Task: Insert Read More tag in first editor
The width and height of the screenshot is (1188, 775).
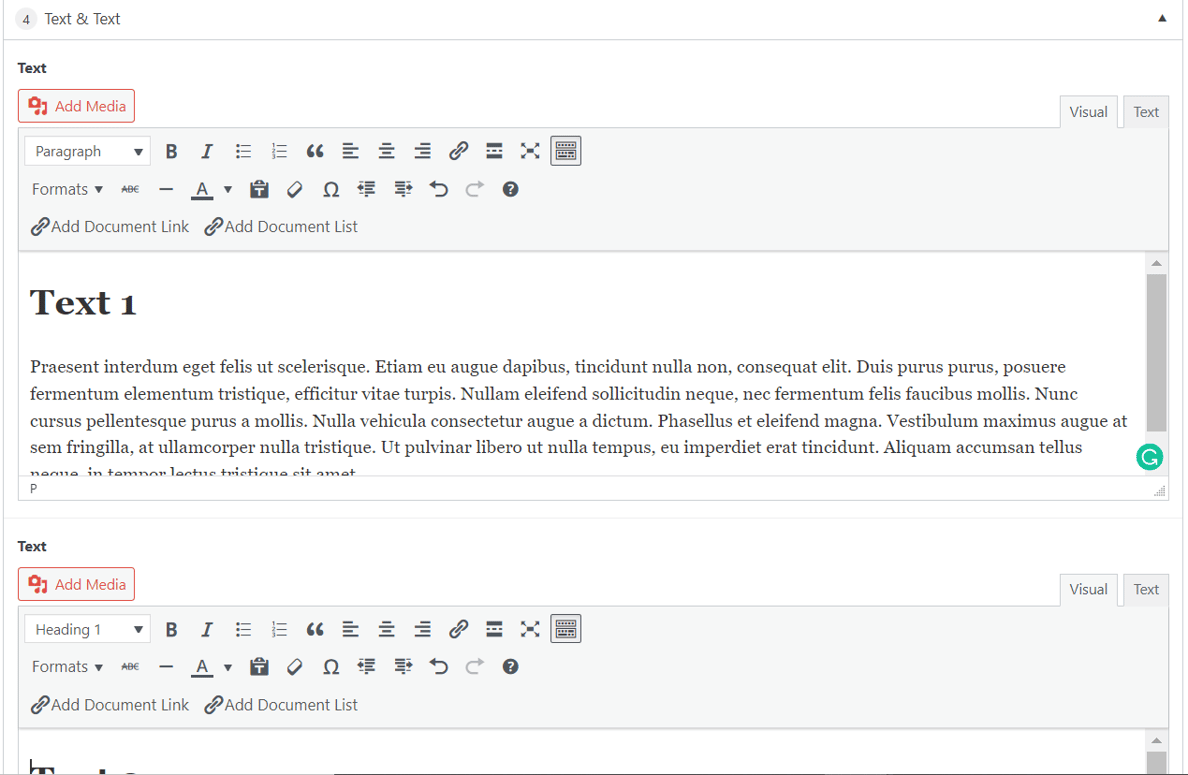Action: [x=494, y=152]
